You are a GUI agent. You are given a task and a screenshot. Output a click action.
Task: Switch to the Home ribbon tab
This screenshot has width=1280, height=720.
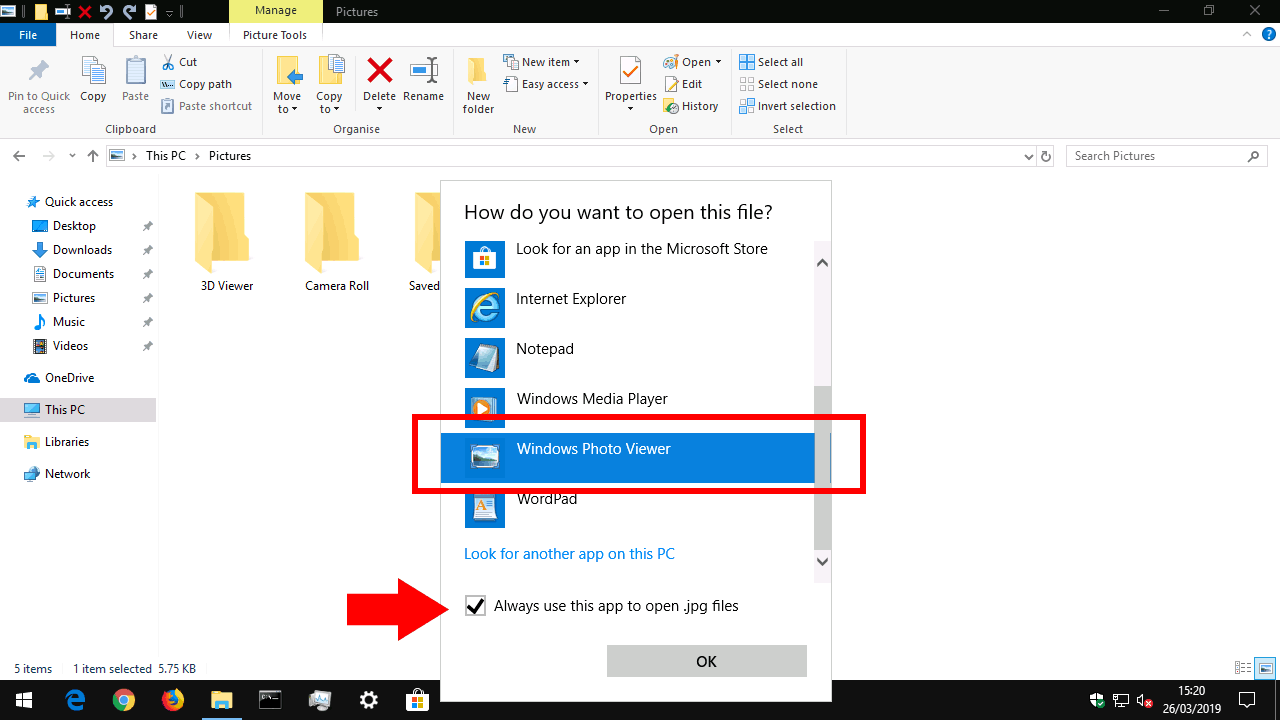pyautogui.click(x=85, y=35)
